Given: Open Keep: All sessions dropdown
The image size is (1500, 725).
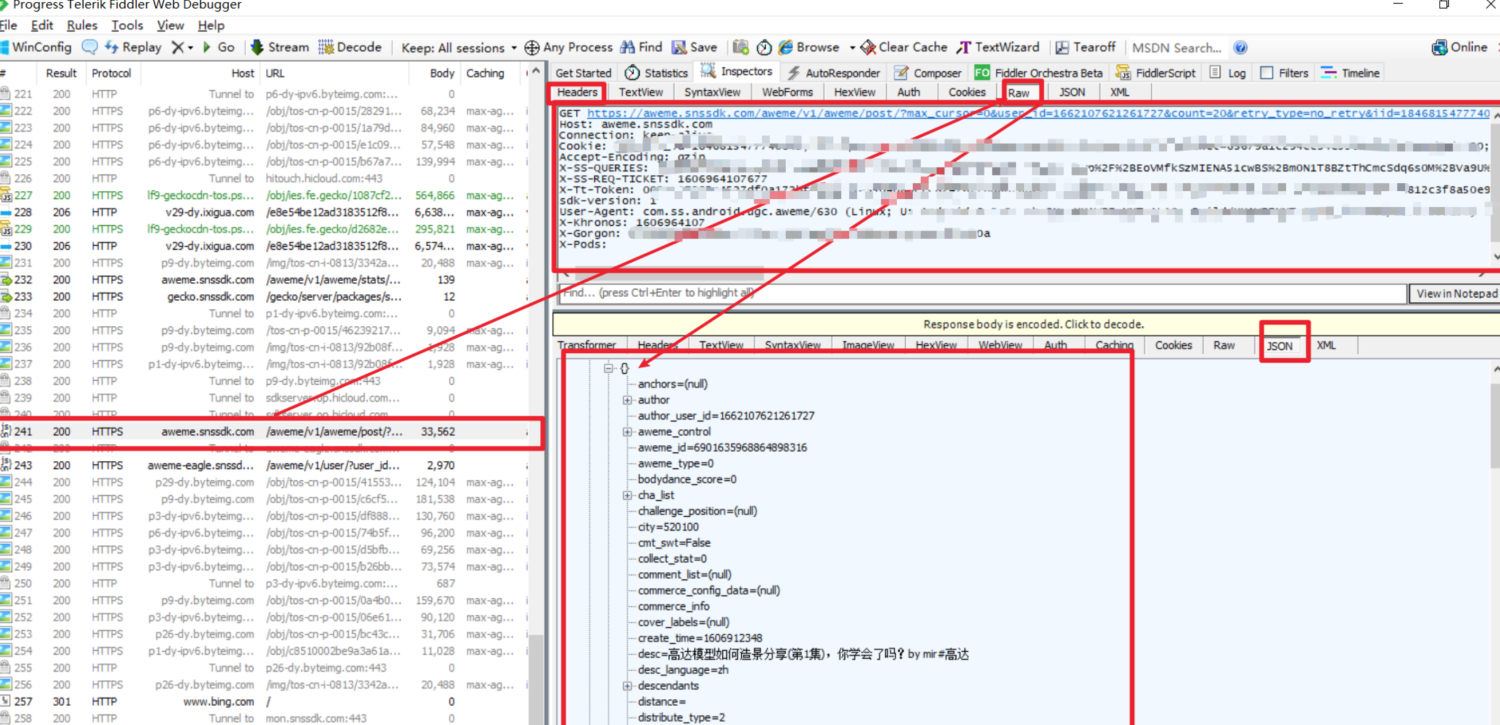Looking at the screenshot, I should [459, 47].
